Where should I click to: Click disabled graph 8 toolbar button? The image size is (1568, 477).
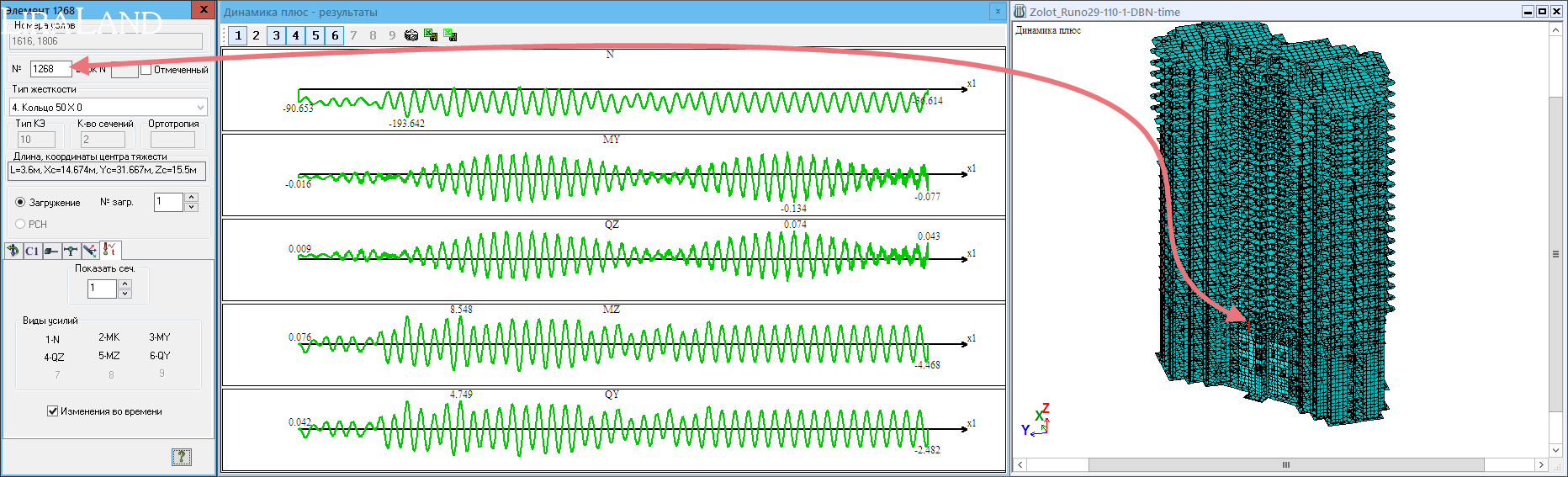coord(373,35)
